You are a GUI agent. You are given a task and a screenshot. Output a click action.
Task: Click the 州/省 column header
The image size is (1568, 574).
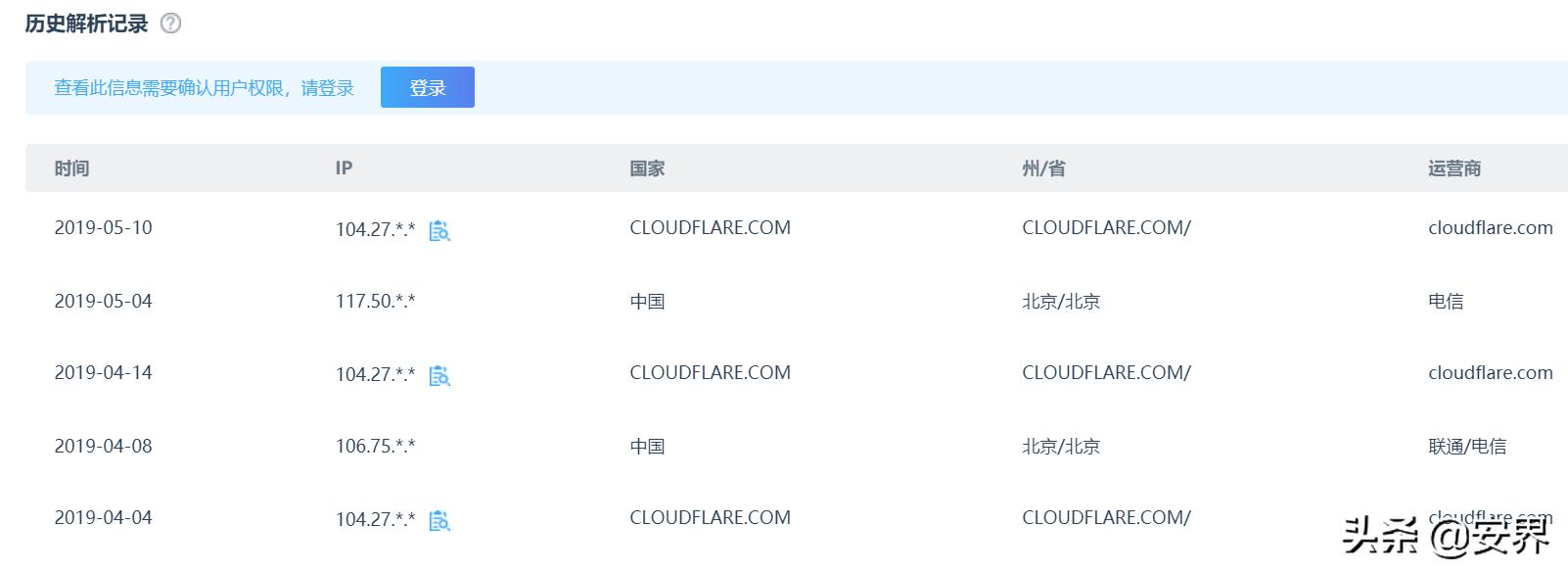point(1043,168)
